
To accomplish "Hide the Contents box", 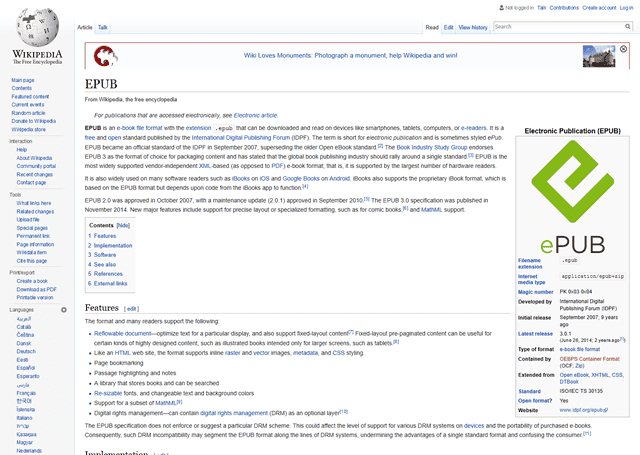I will pyautogui.click(x=123, y=225).
